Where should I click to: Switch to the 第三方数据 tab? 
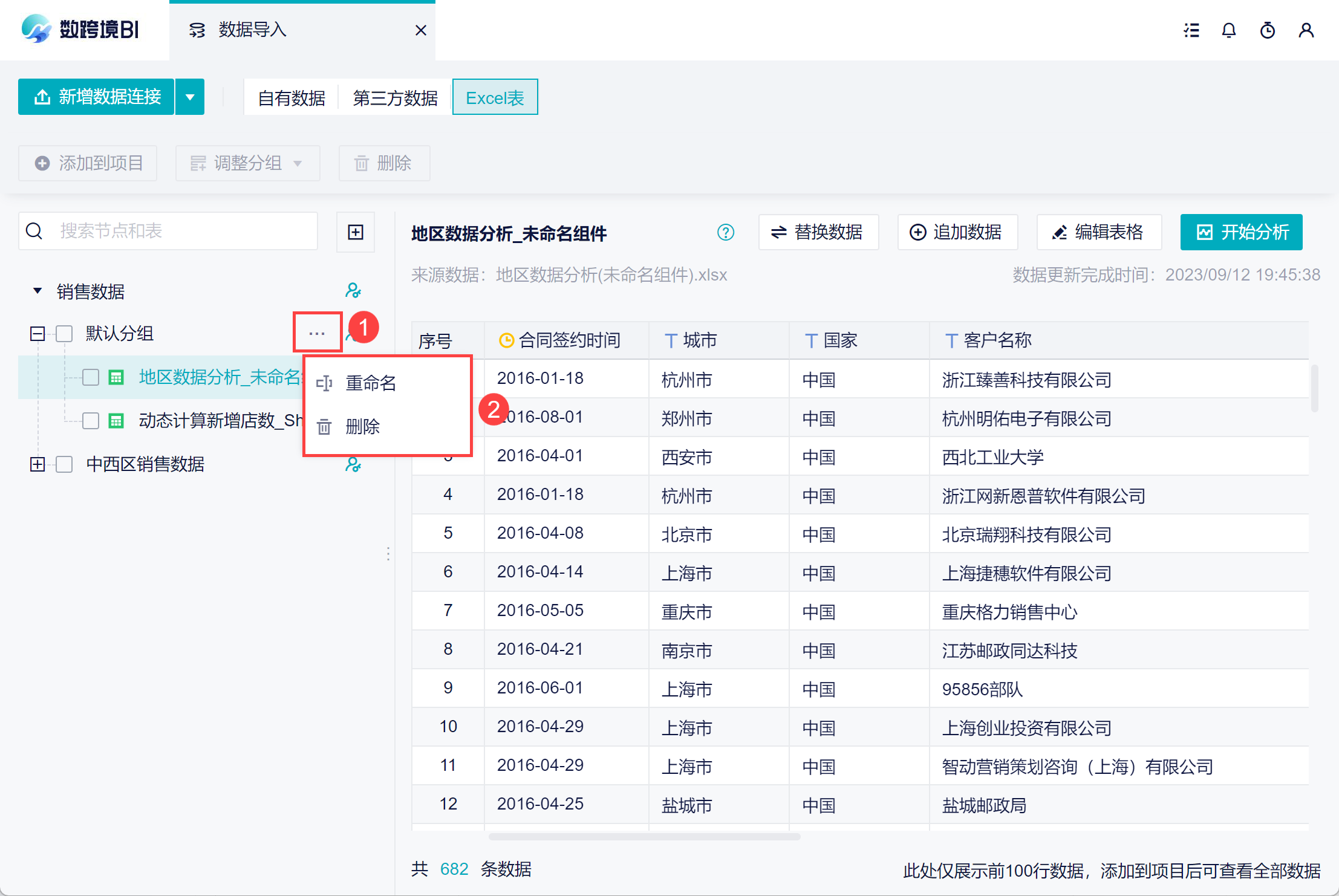coord(395,97)
